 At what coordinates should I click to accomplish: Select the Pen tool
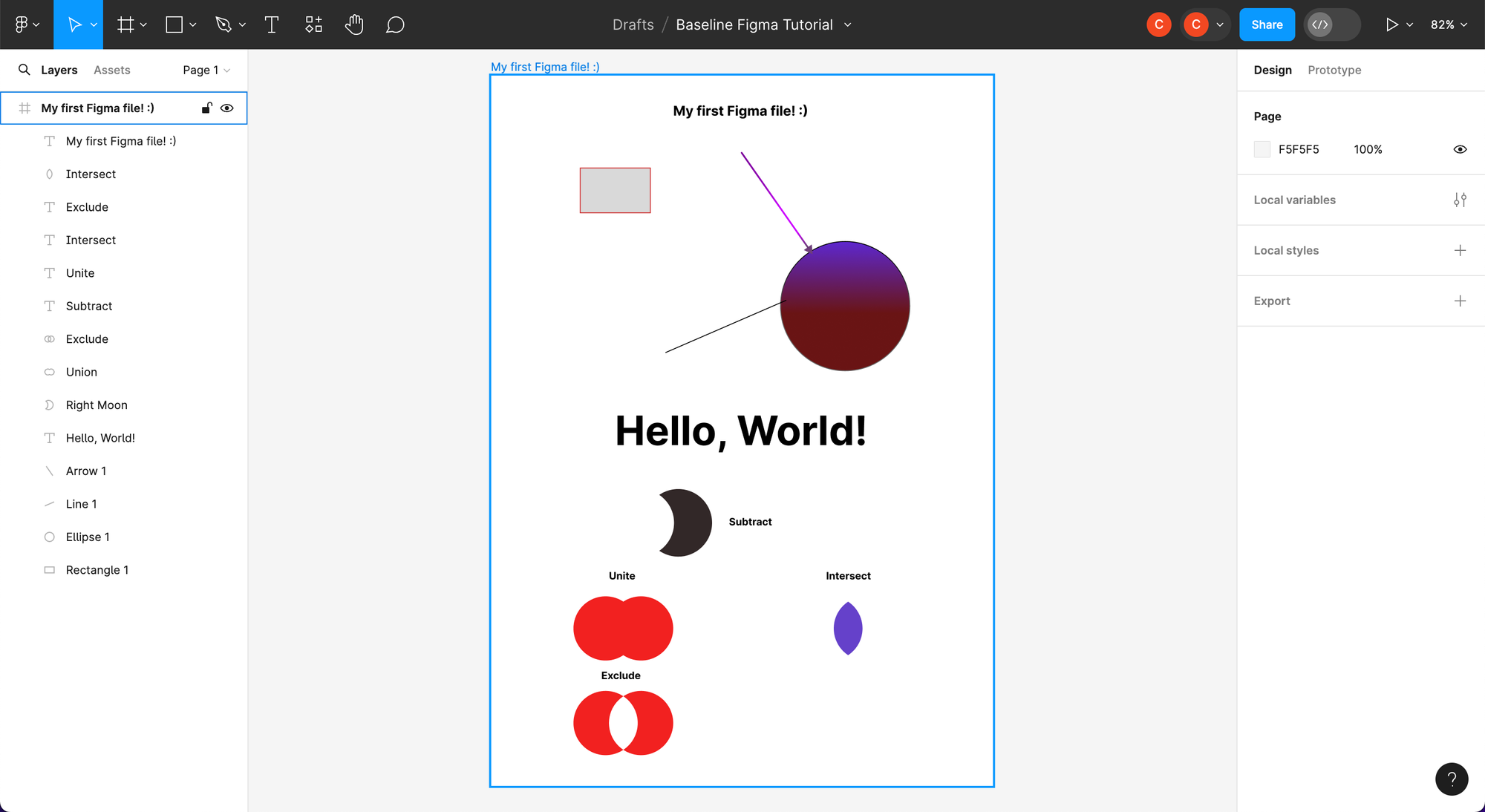(x=223, y=24)
